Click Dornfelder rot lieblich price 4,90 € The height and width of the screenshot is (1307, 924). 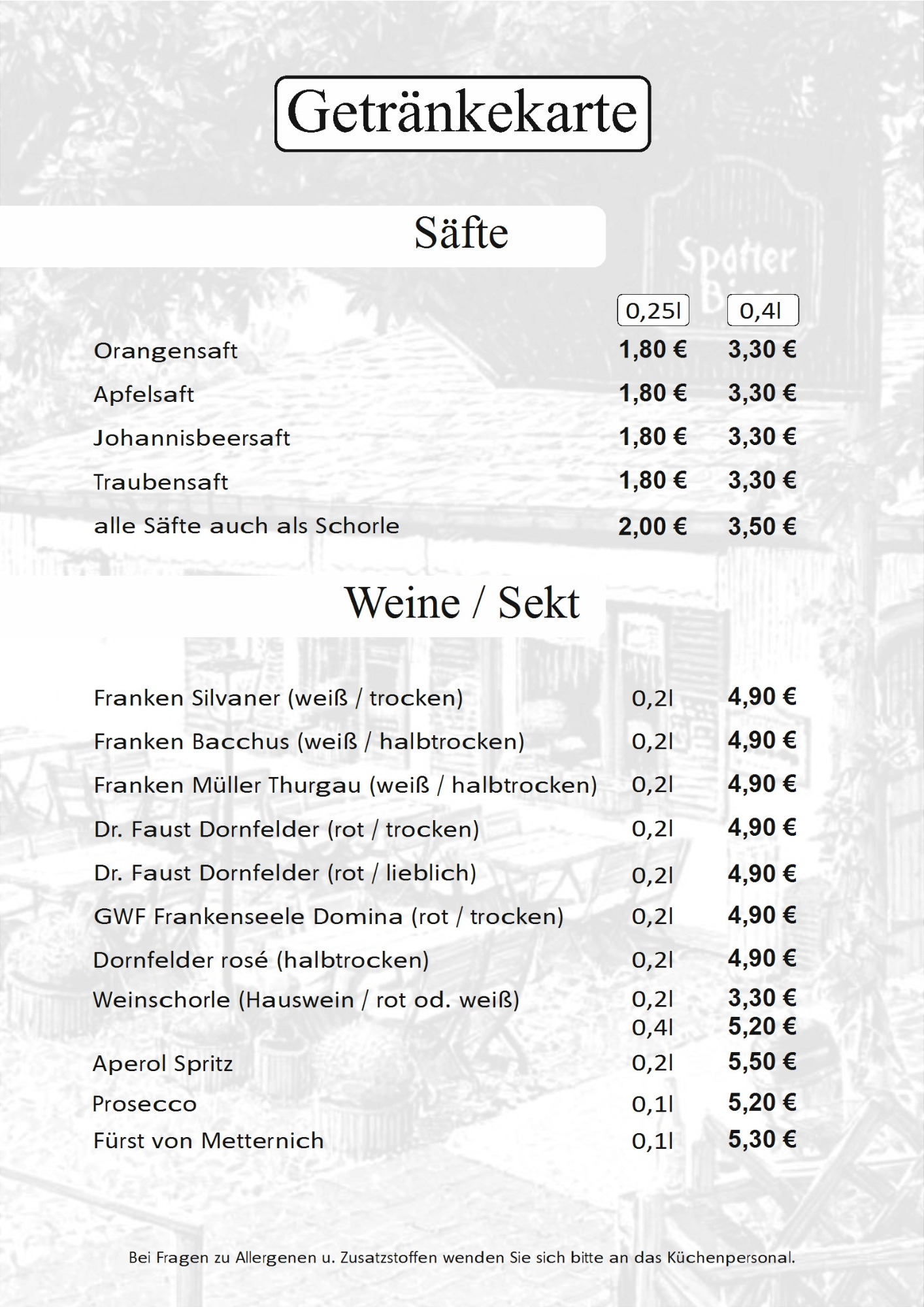tap(763, 874)
